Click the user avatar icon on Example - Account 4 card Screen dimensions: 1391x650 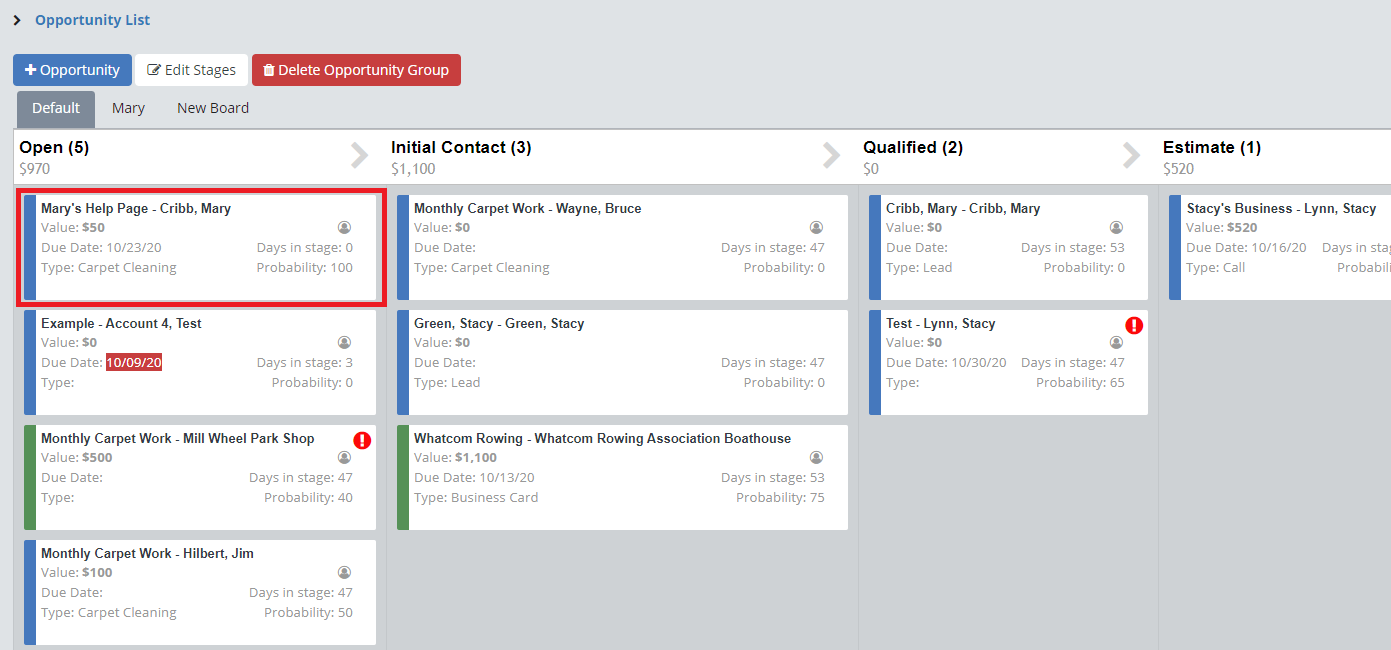pos(345,343)
